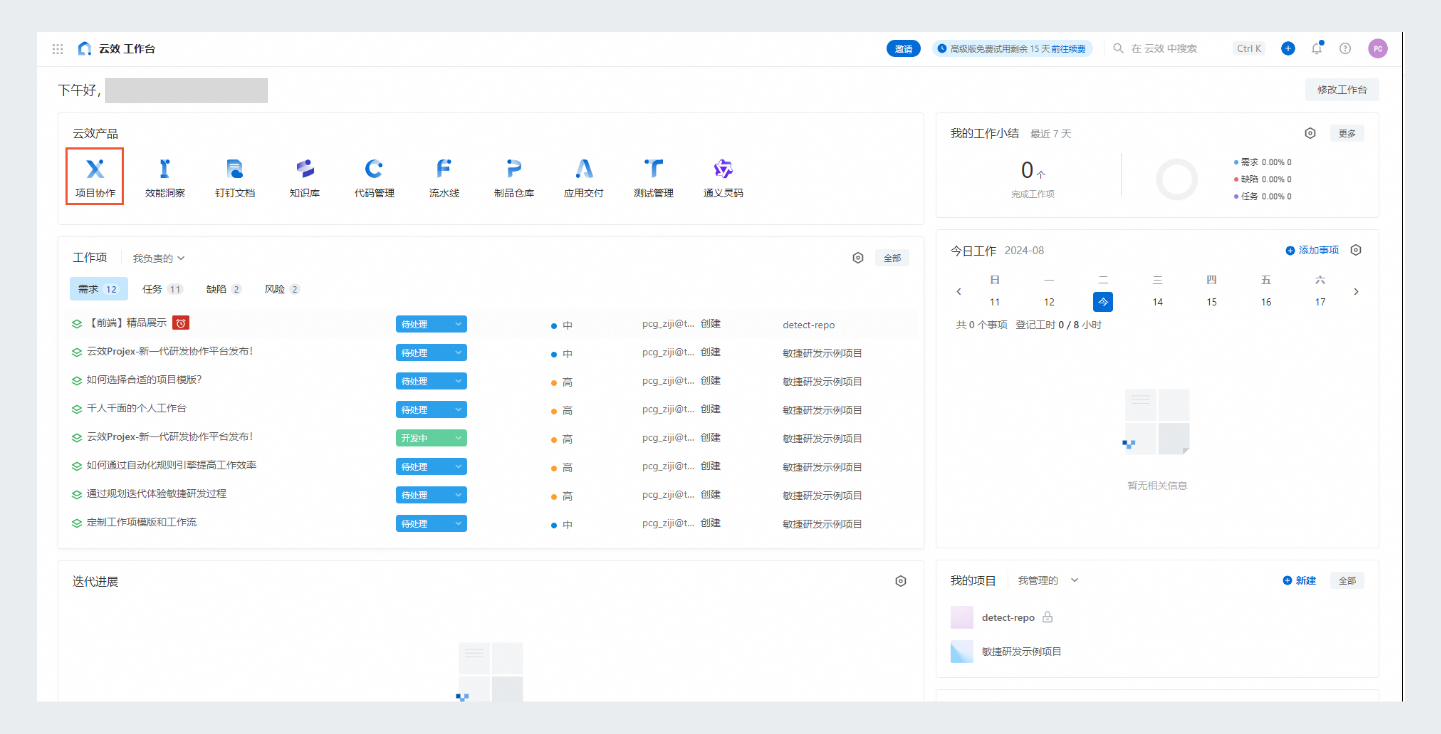Expand the 我管理的 project filter dropdown
This screenshot has width=1441, height=734.
coord(1049,580)
